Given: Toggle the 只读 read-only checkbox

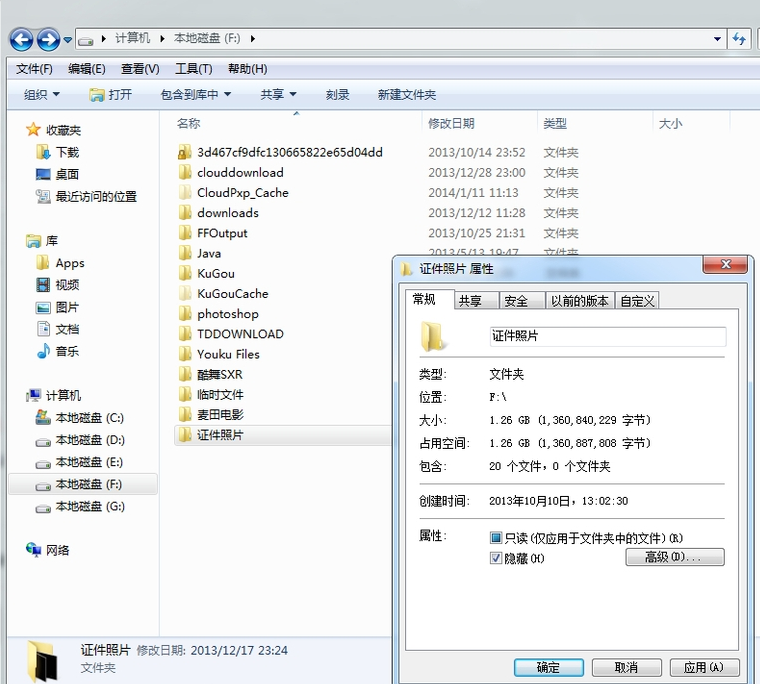Looking at the screenshot, I should (x=496, y=538).
